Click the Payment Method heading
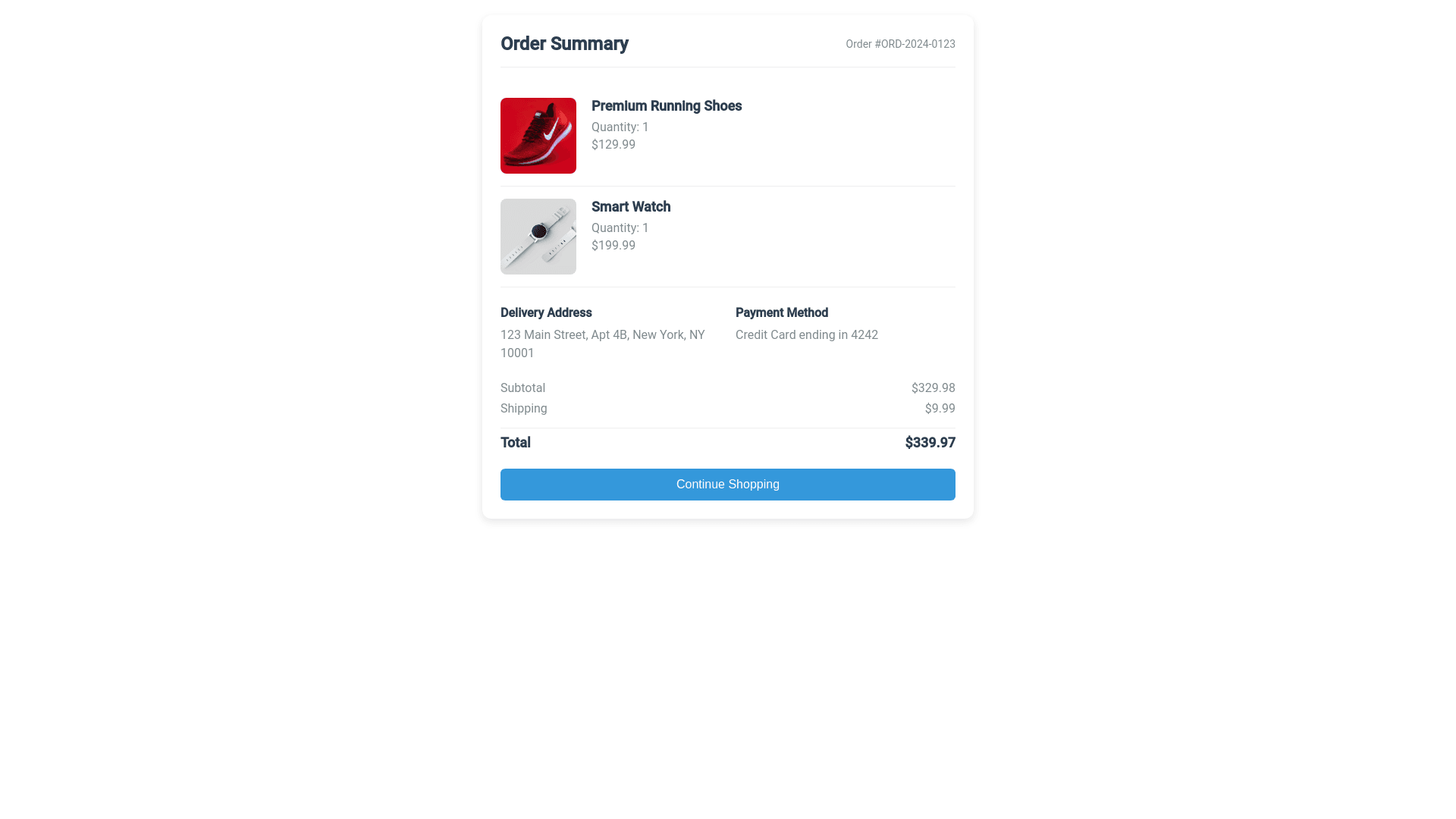The height and width of the screenshot is (819, 1456). tap(782, 312)
